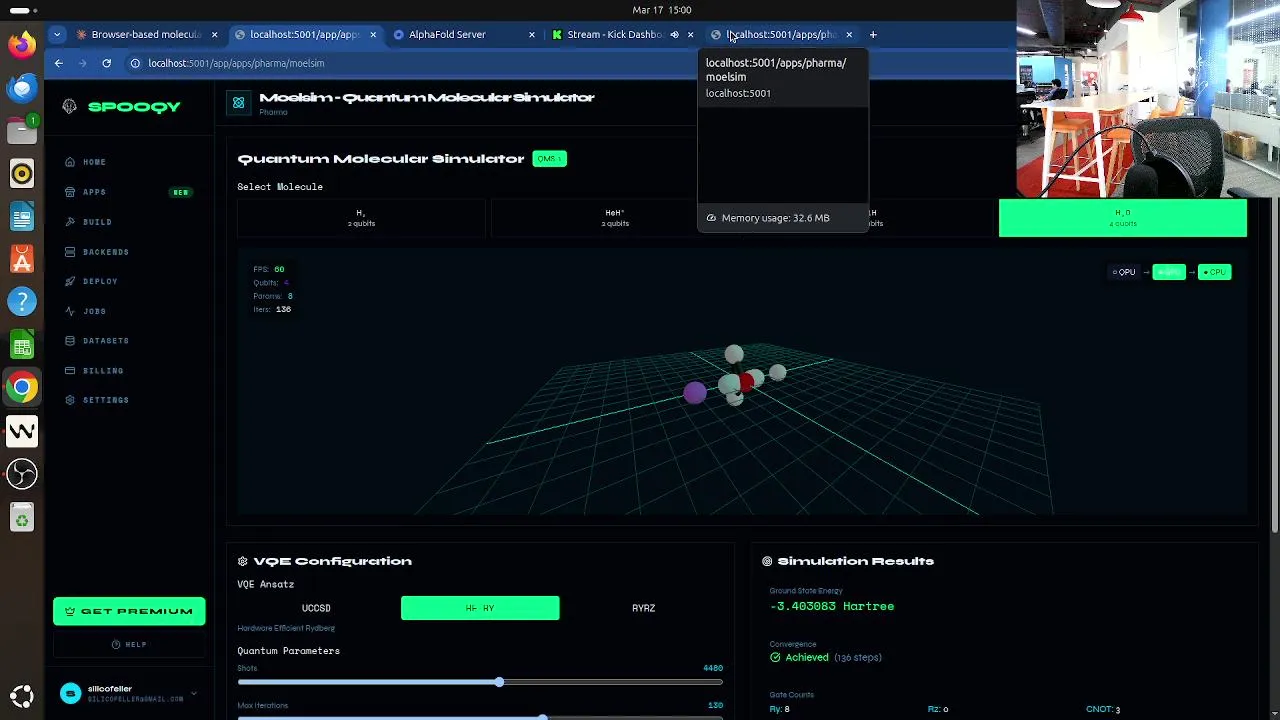The height and width of the screenshot is (720, 1280).
Task: Launch Thunderbird mail from the dock
Action: [21, 88]
